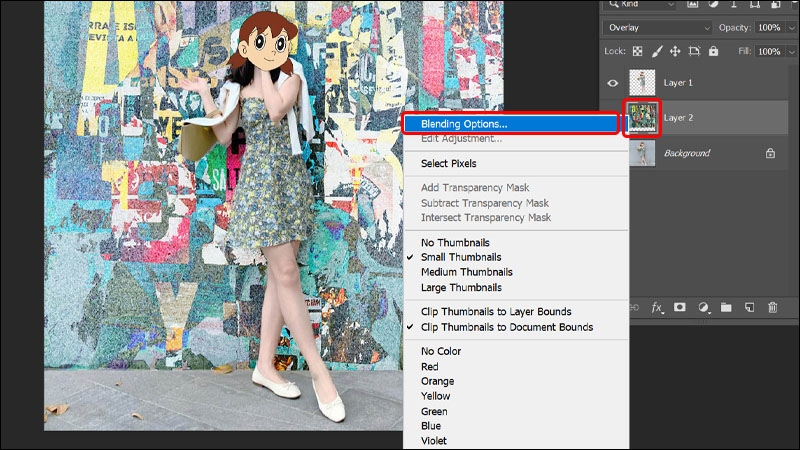Click the Opacity 100% field
800x450 pixels.
[769, 28]
